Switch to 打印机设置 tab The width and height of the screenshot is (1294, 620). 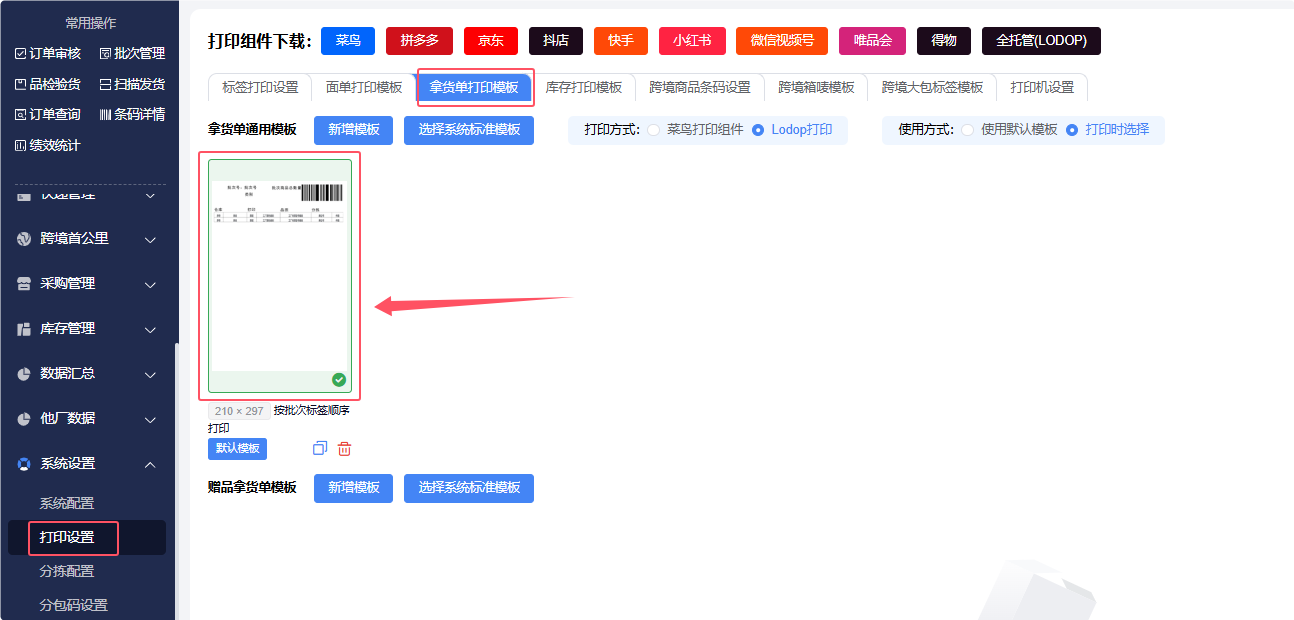click(1042, 88)
